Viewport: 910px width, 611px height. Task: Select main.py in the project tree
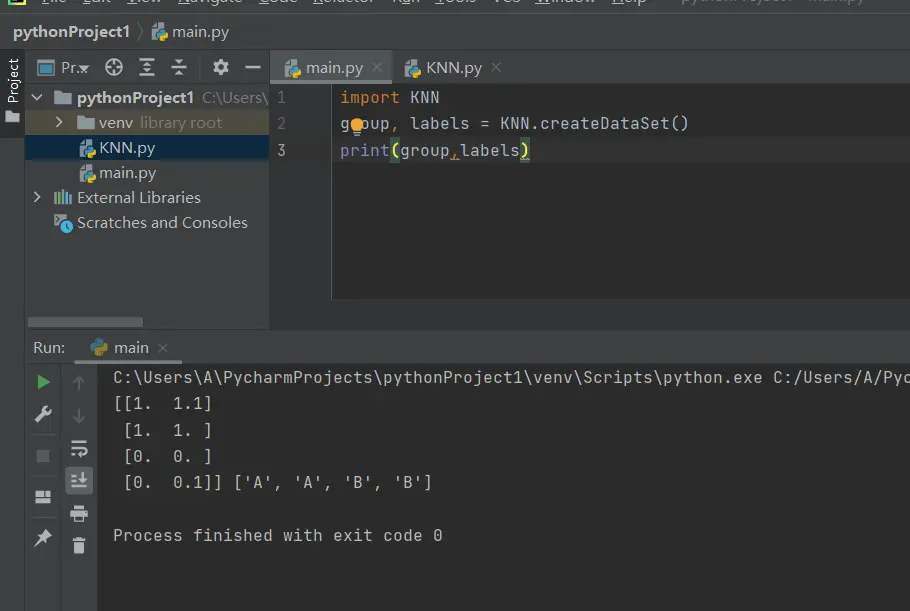click(x=147, y=173)
